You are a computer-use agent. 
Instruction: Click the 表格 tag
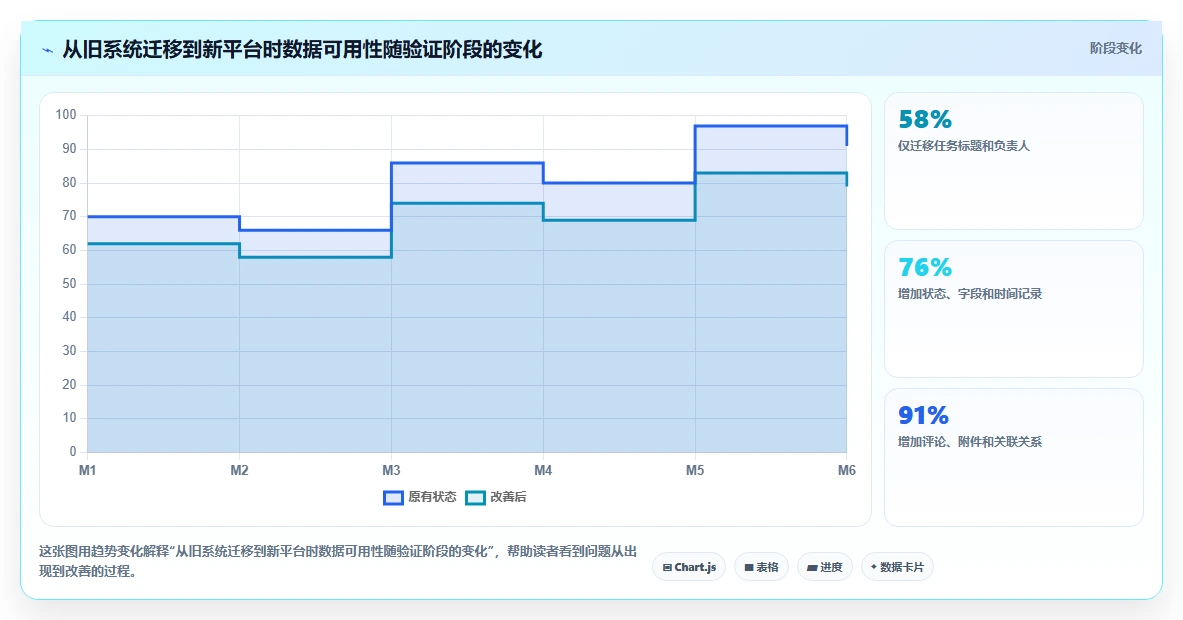pyautogui.click(x=761, y=567)
